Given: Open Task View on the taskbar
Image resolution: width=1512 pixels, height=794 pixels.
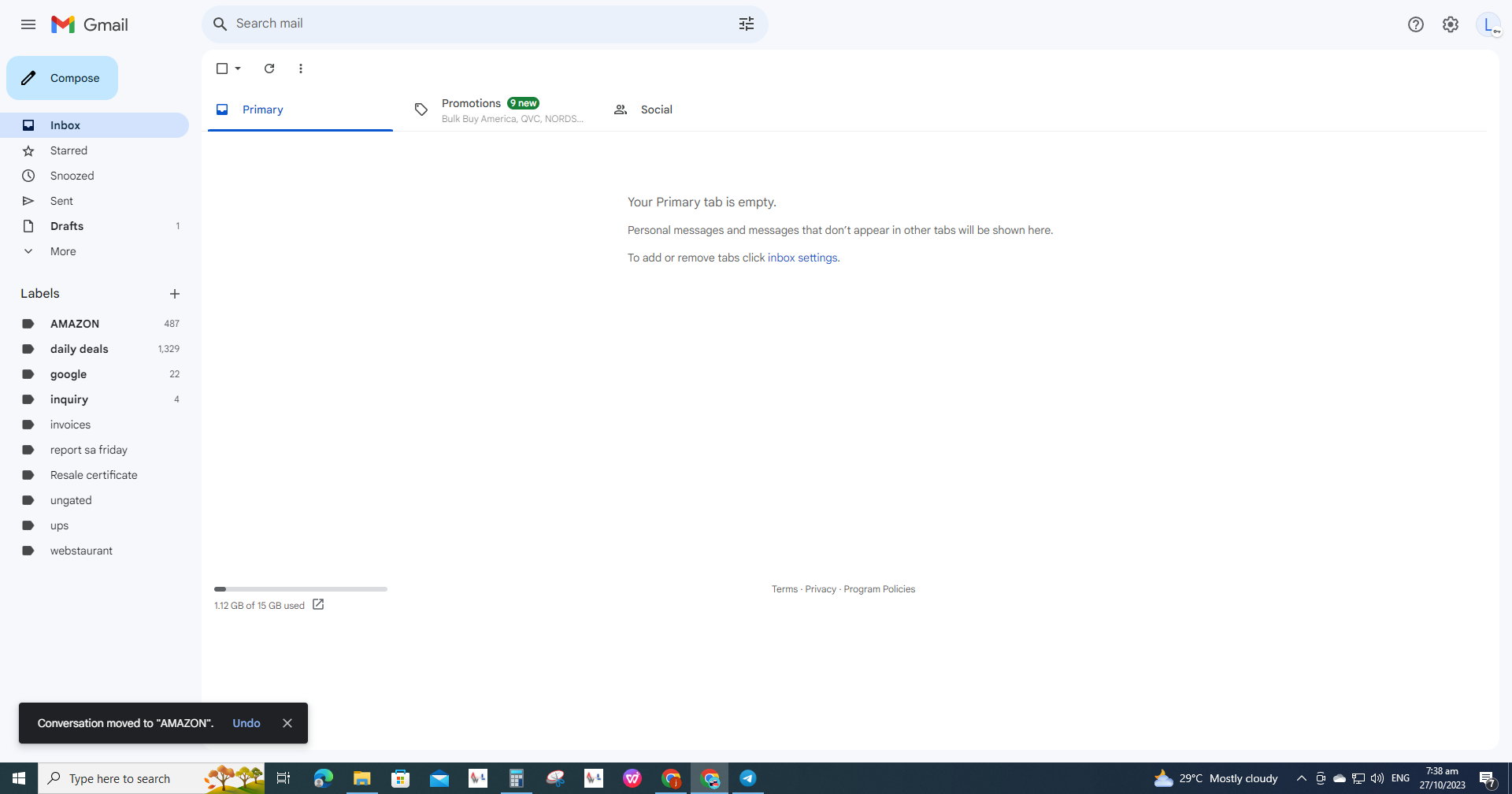Looking at the screenshot, I should [x=283, y=778].
